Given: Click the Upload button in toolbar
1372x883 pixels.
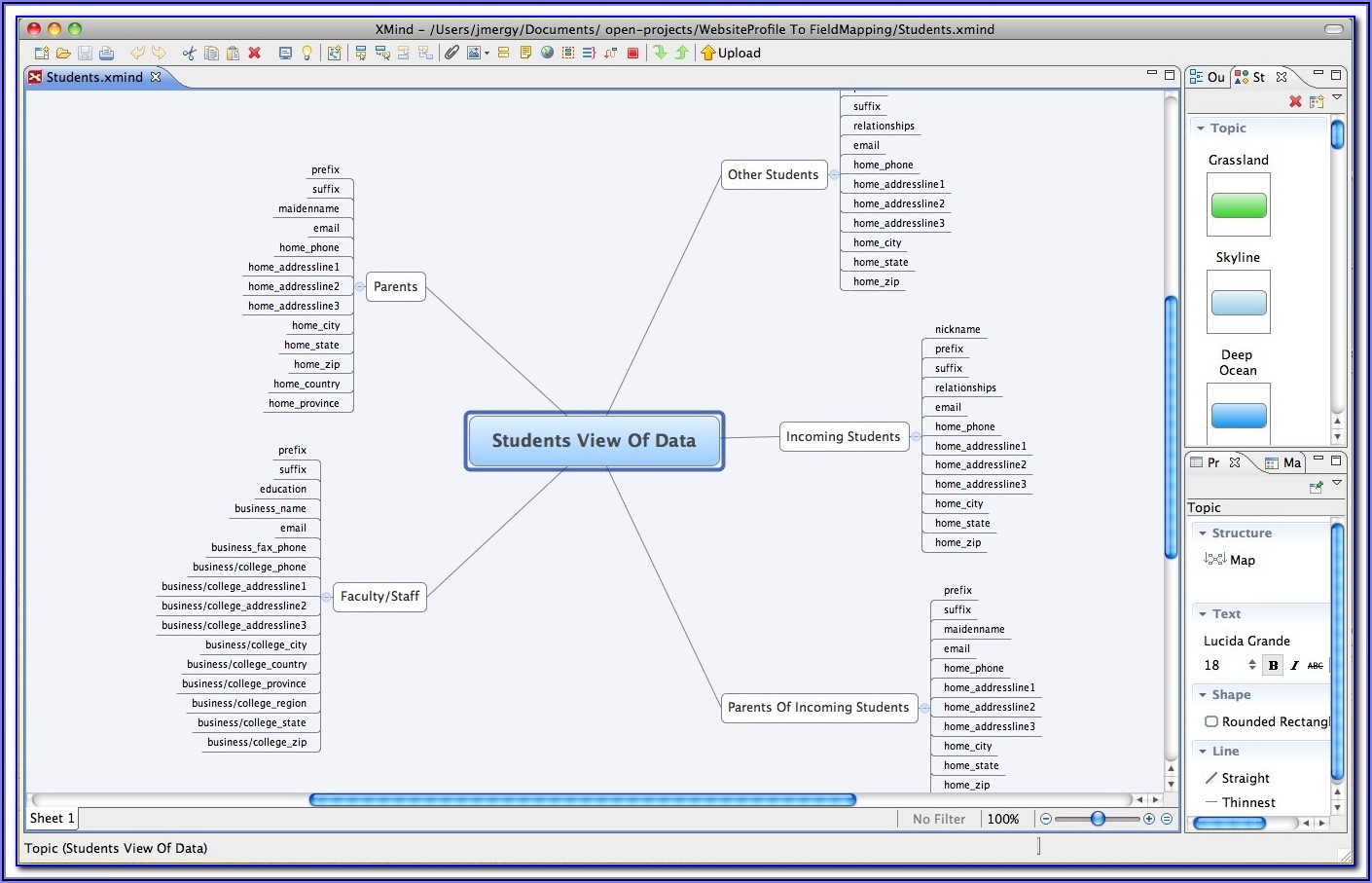Looking at the screenshot, I should coord(731,54).
